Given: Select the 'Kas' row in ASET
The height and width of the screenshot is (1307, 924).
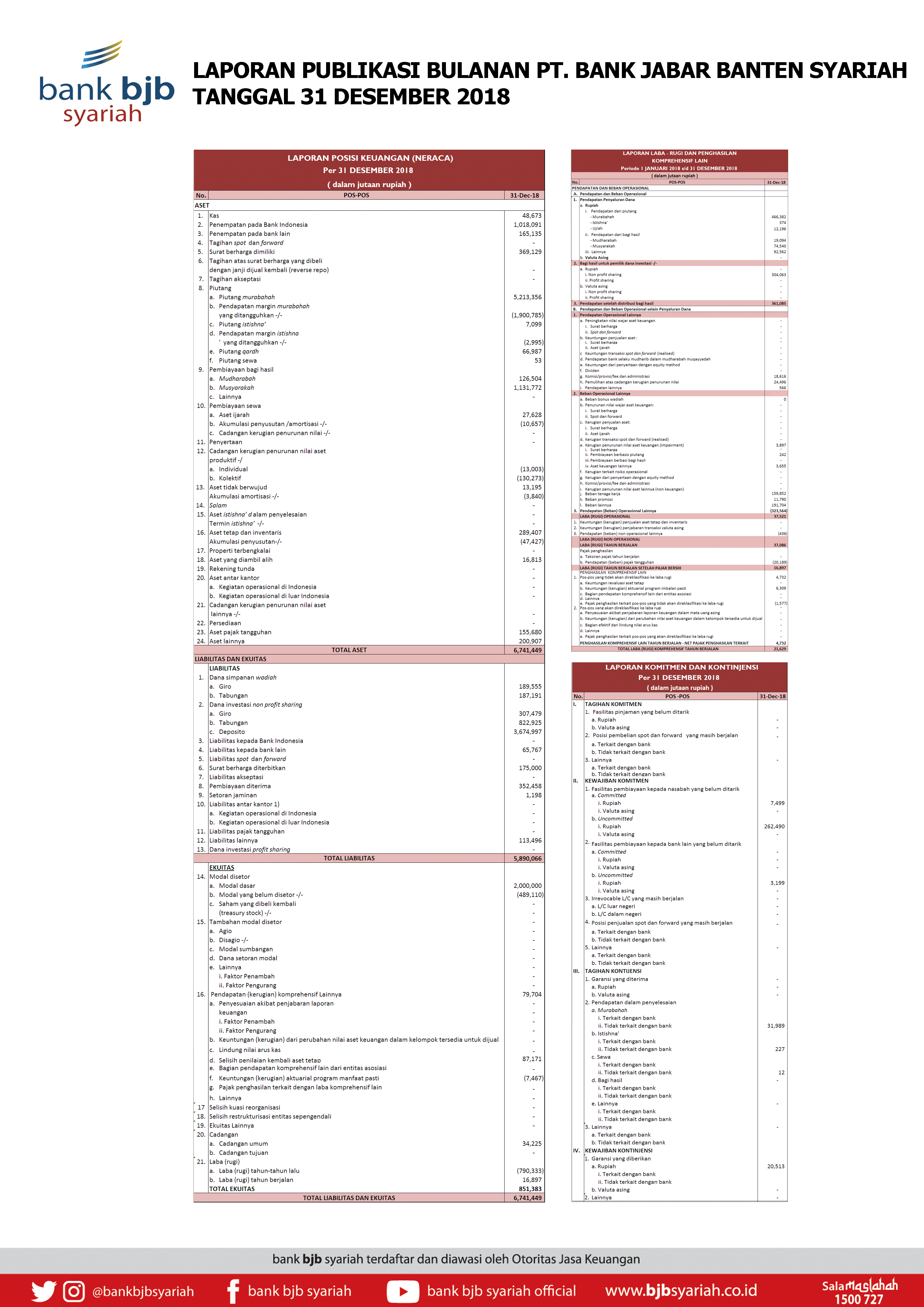Looking at the screenshot, I should click(x=369, y=216).
